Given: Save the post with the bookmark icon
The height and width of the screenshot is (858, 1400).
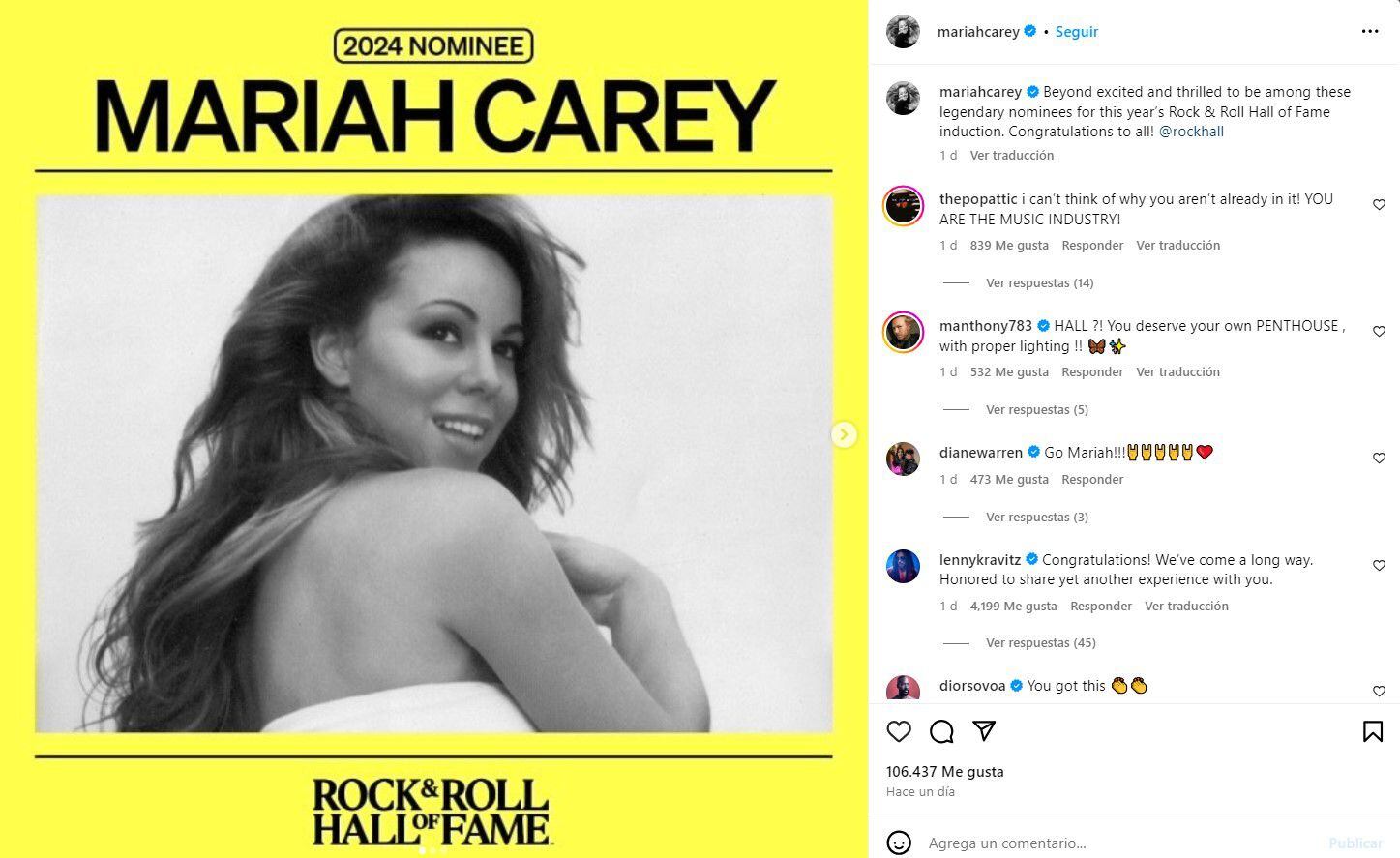Looking at the screenshot, I should tap(1372, 731).
